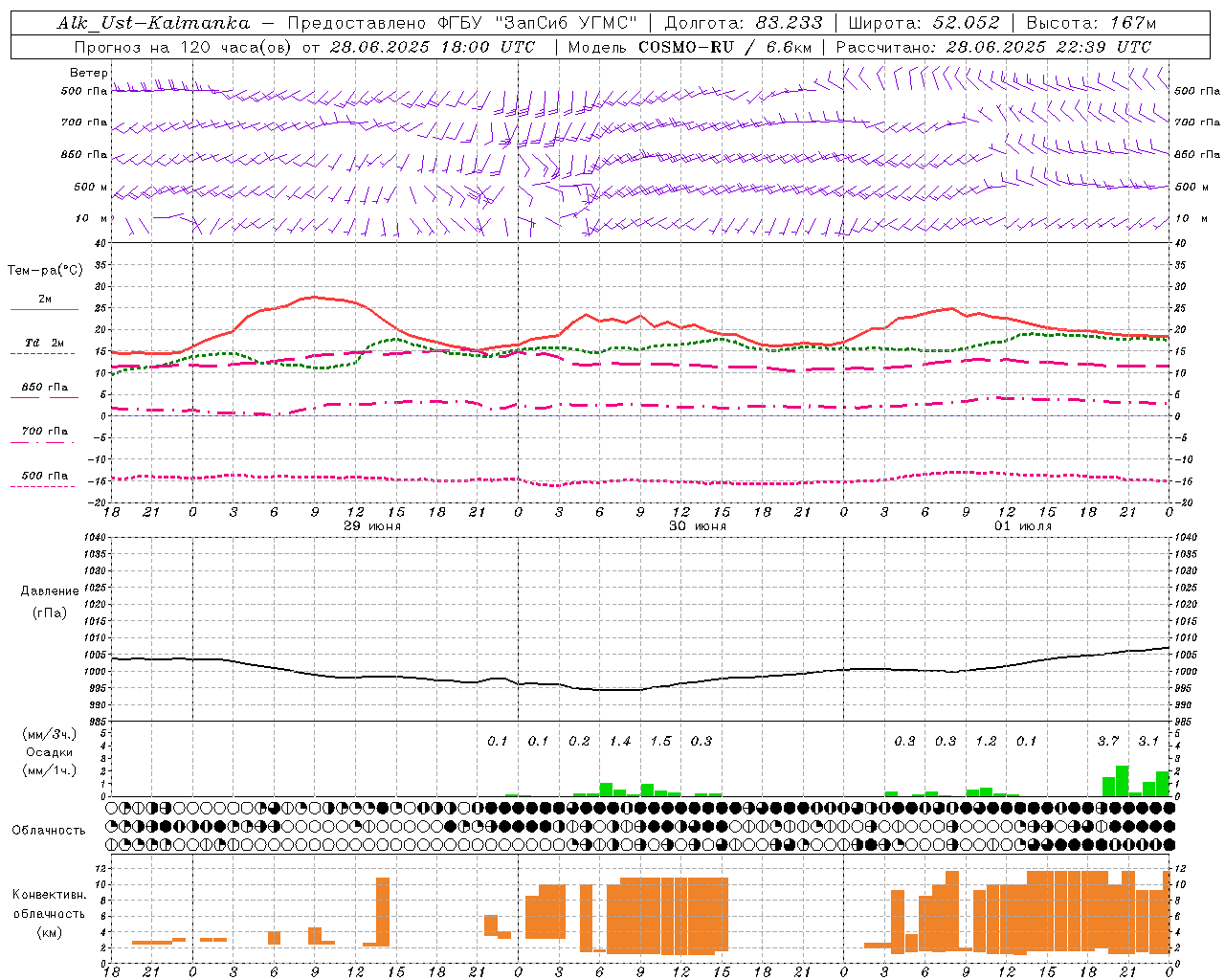Image resolution: width=1225 pixels, height=980 pixels.
Task: Click the 1.4 precipitation total value
Action: pyautogui.click(x=620, y=741)
